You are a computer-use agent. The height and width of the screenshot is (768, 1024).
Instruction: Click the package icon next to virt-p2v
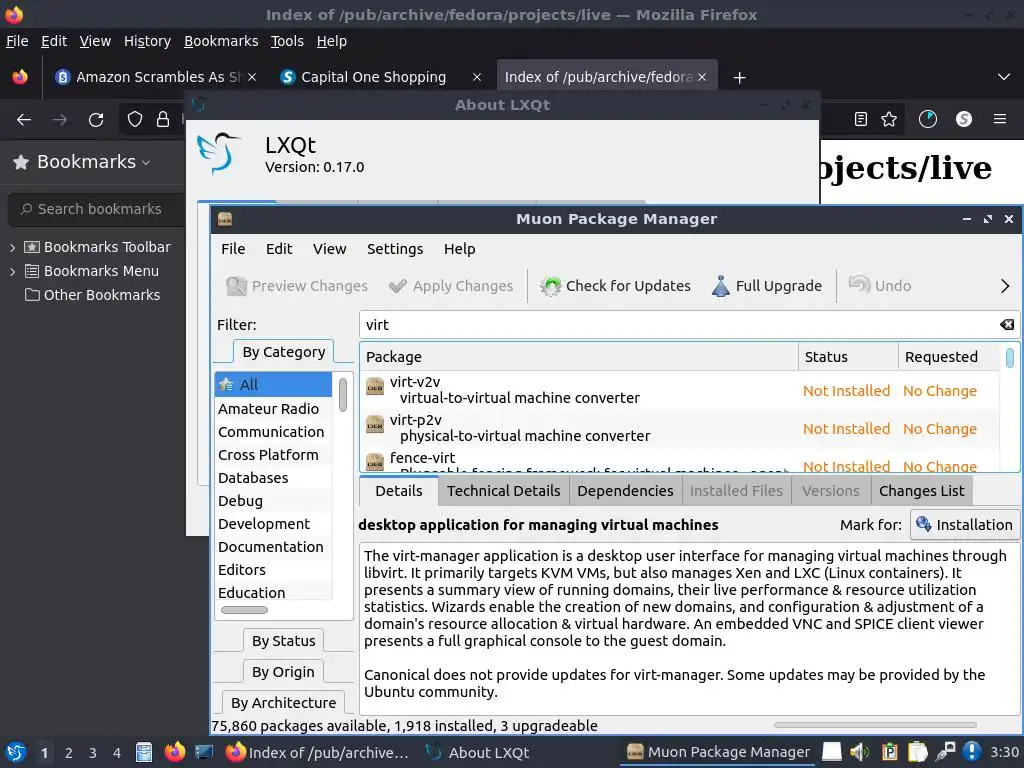tap(375, 425)
